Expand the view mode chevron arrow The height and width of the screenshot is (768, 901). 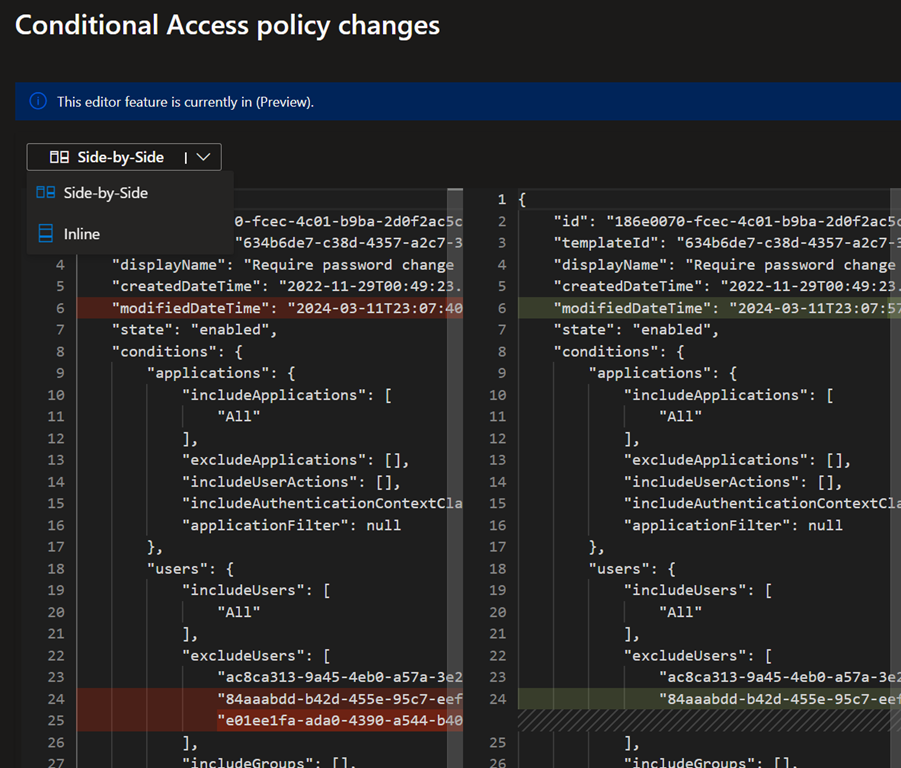203,157
